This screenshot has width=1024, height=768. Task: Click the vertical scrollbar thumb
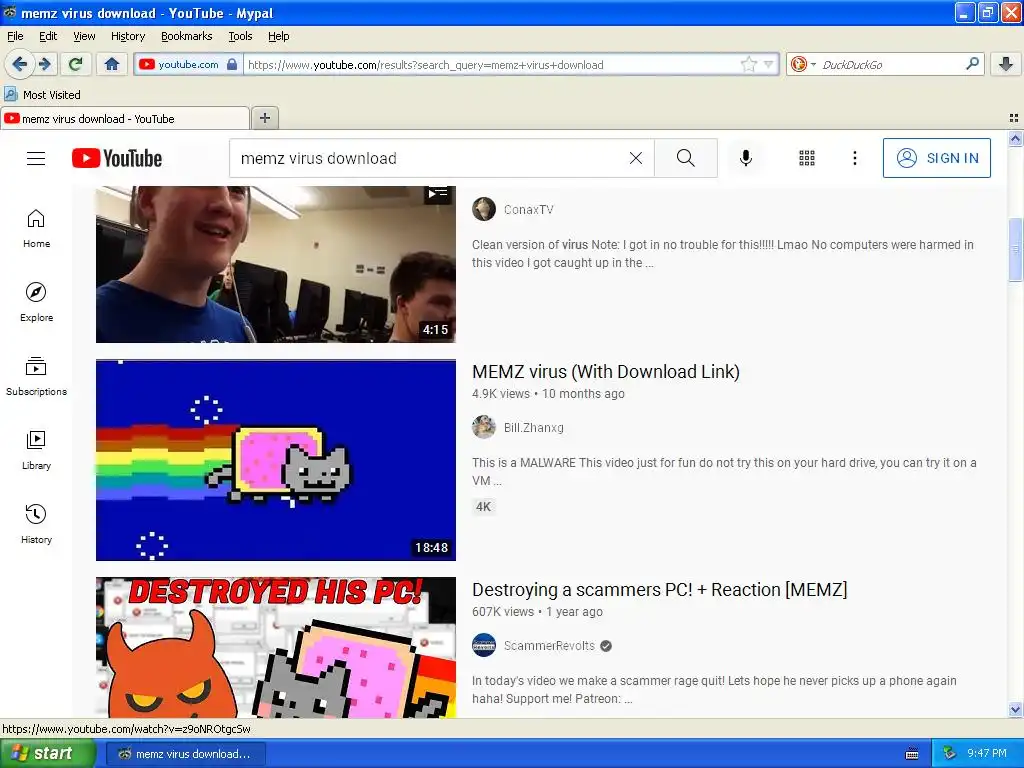1015,249
